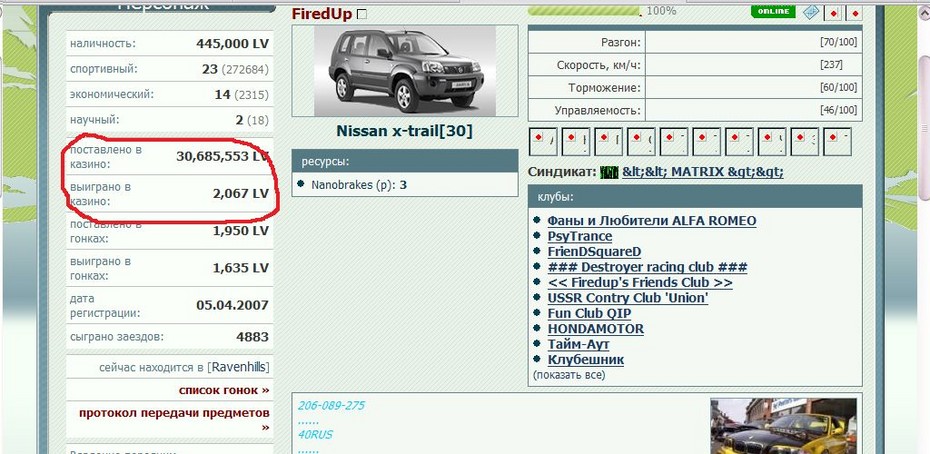Click the registration date '05.04.2007'
930x454 pixels.
coord(232,306)
